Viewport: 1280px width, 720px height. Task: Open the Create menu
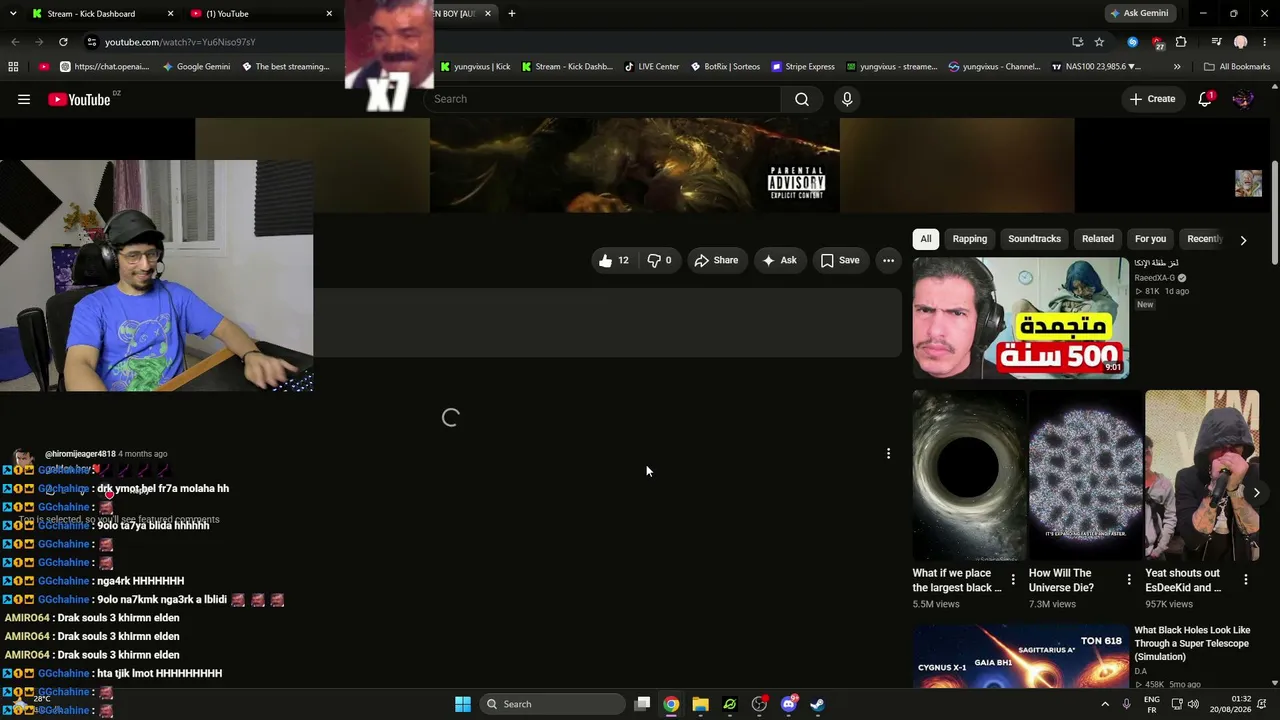[1152, 99]
